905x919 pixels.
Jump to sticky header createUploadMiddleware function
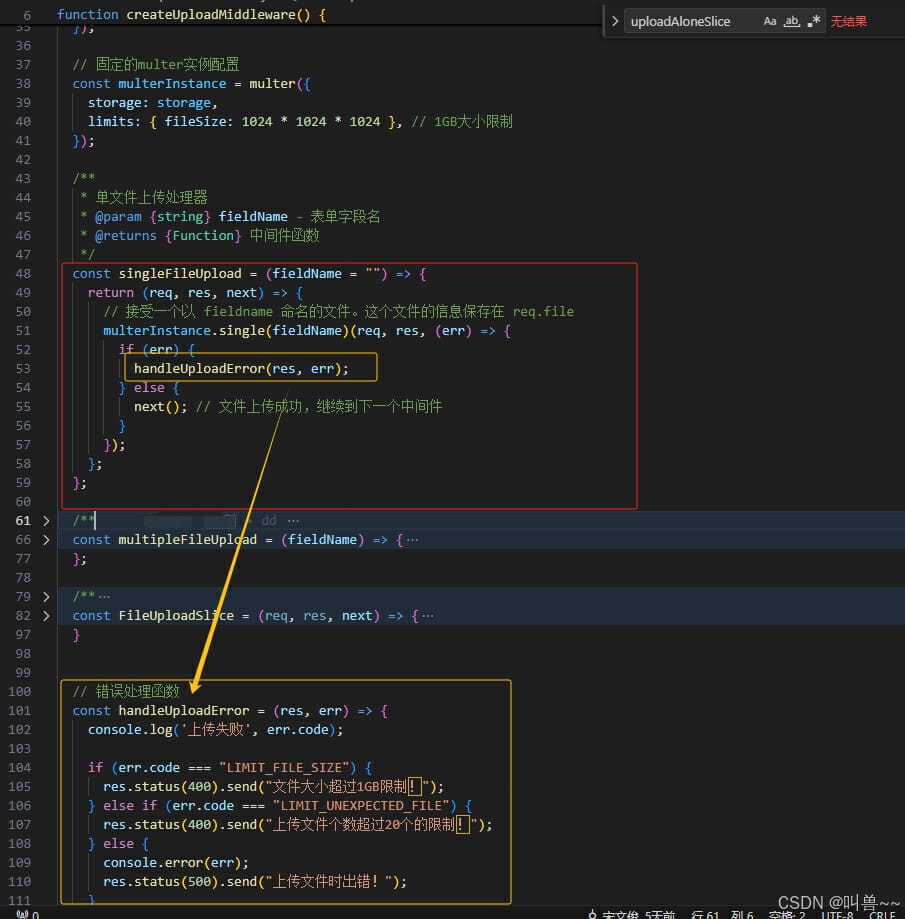[x=191, y=15]
